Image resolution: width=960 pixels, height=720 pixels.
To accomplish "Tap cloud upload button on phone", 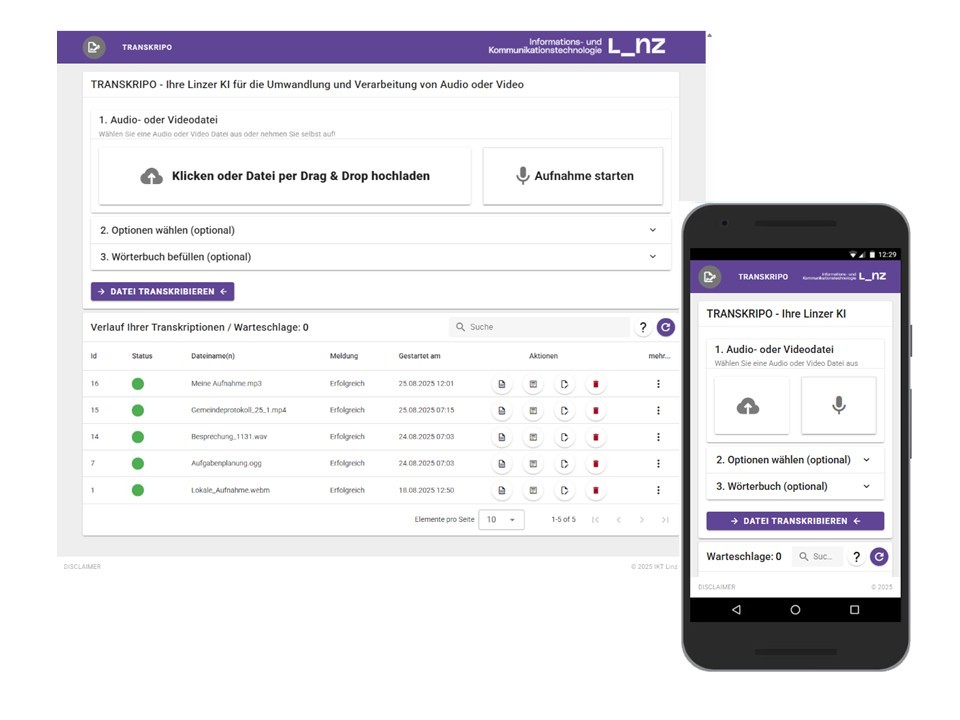I will pyautogui.click(x=751, y=405).
